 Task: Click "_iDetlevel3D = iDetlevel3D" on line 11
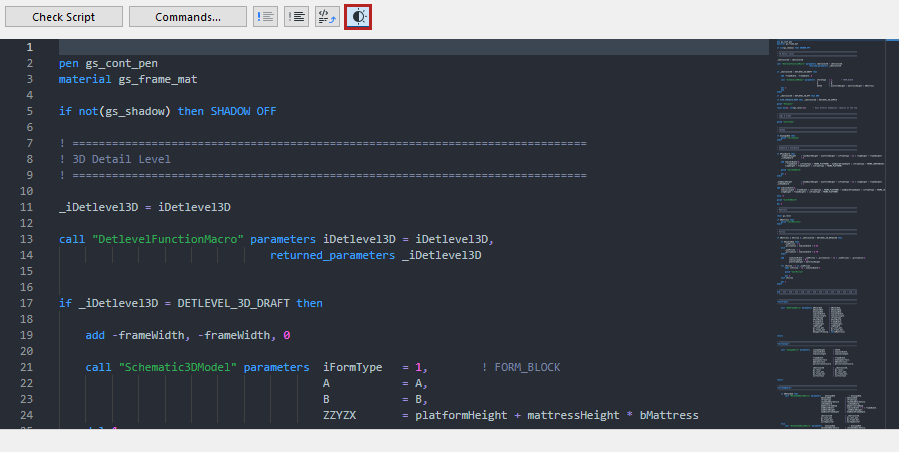tap(144, 207)
